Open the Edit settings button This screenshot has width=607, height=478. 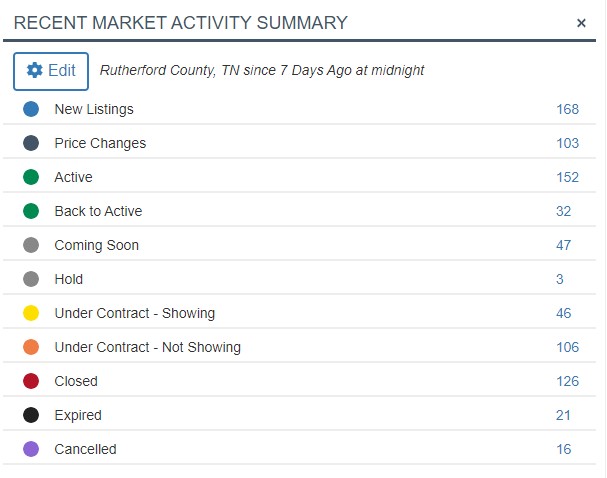tap(51, 71)
